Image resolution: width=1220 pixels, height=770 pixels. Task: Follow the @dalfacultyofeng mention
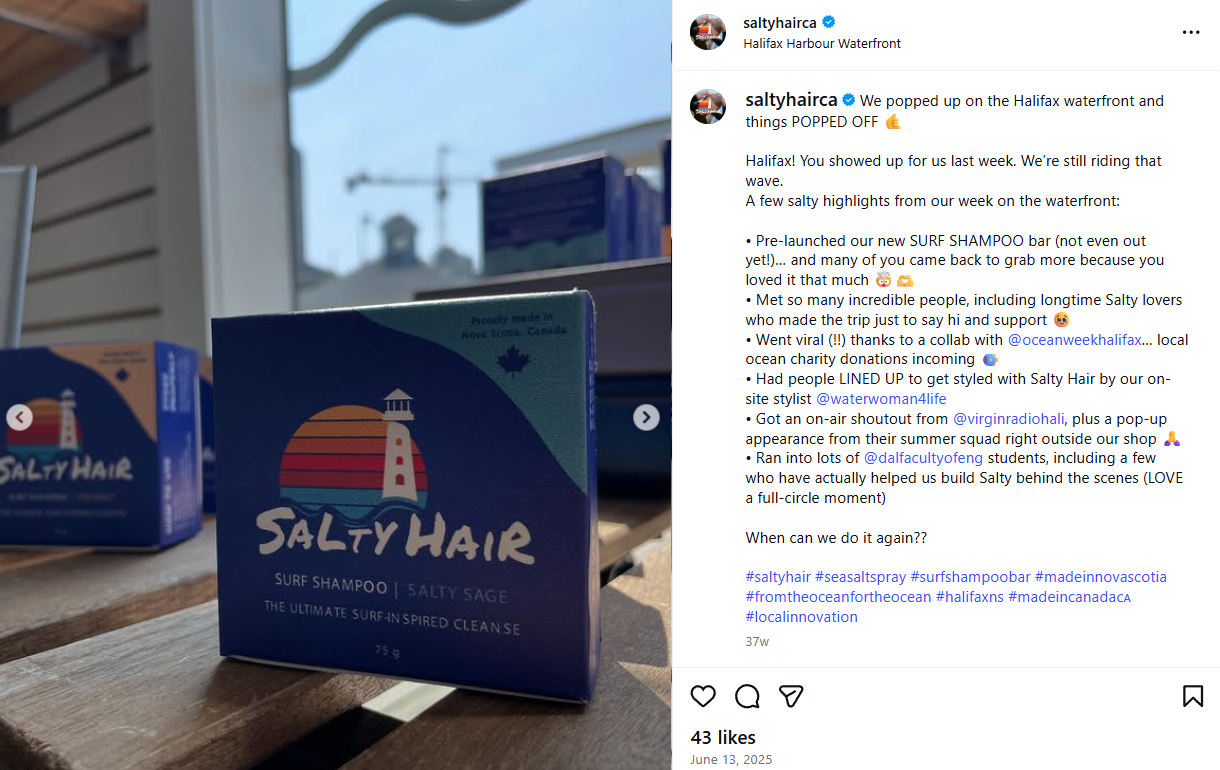coord(923,457)
